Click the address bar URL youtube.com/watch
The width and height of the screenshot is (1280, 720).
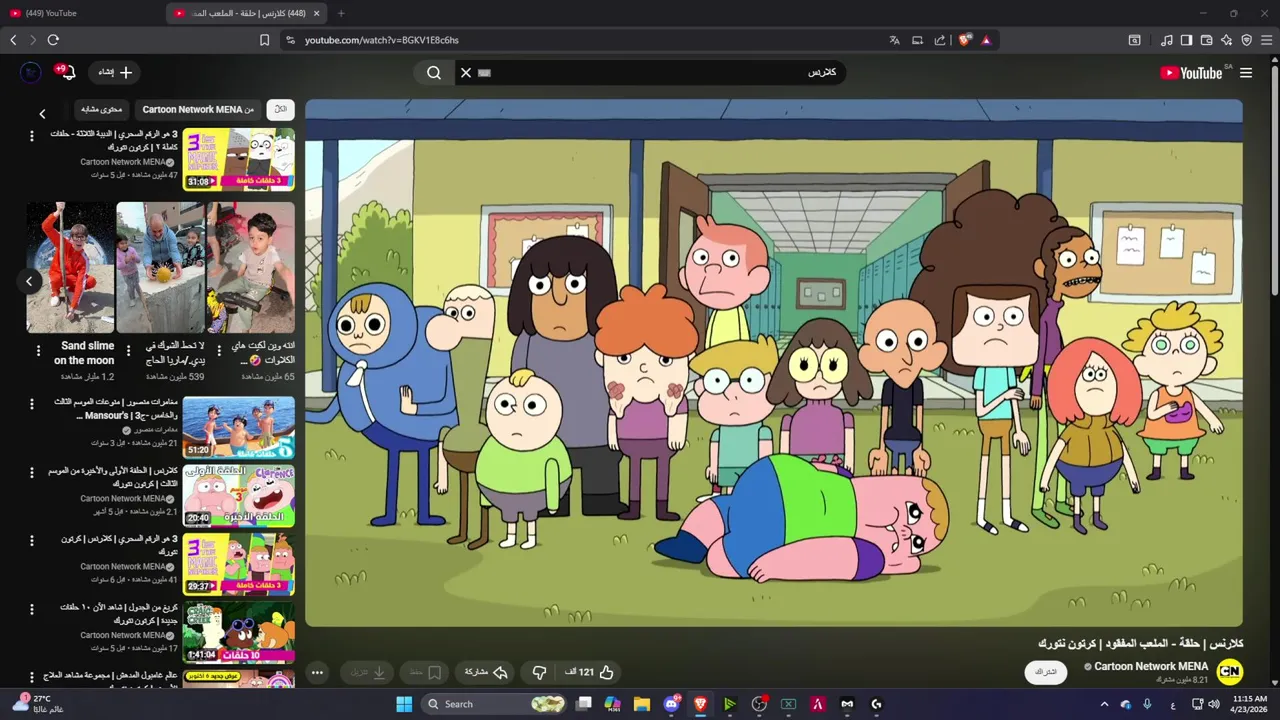point(381,40)
